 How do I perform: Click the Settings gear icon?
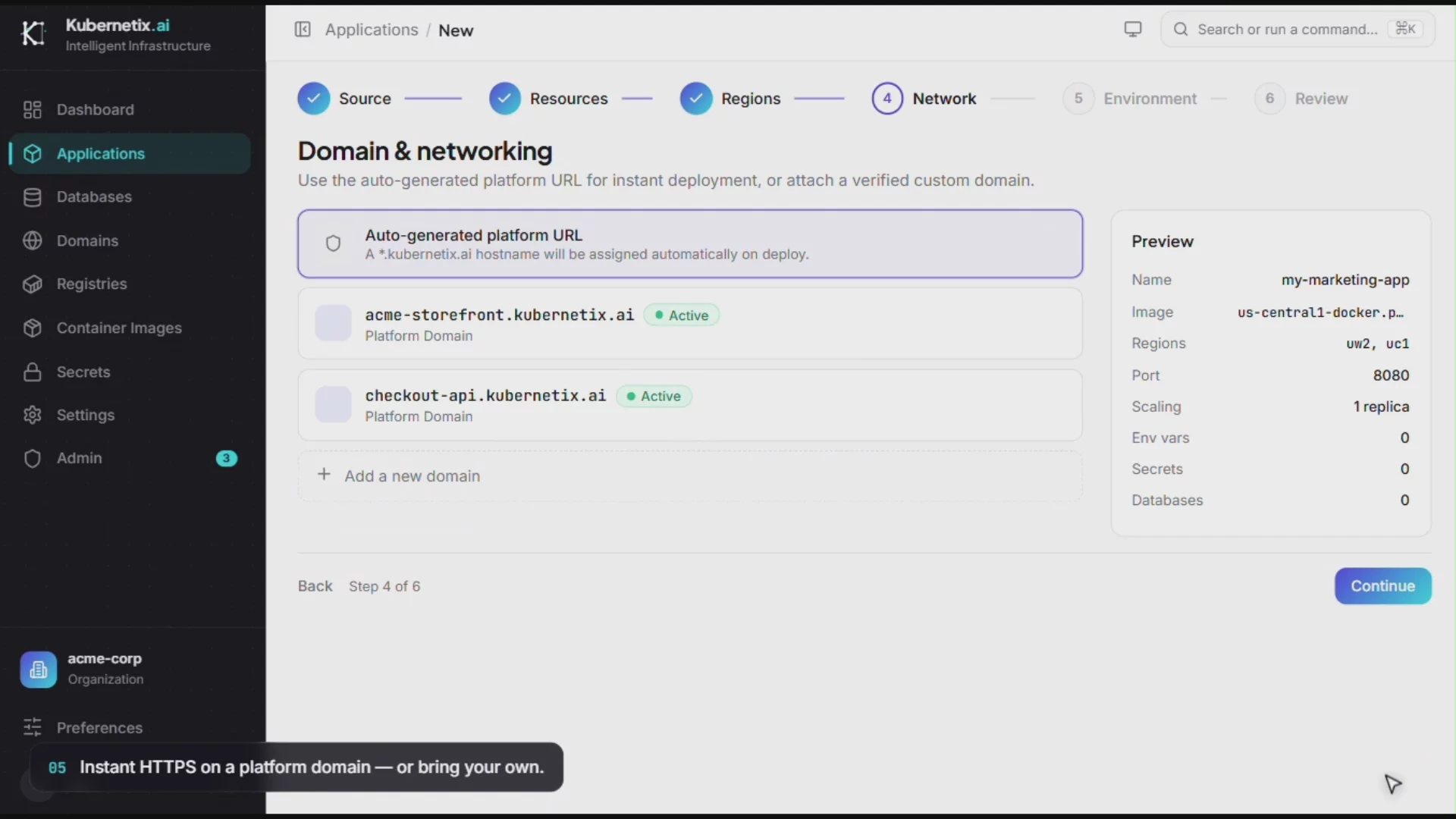tap(32, 416)
